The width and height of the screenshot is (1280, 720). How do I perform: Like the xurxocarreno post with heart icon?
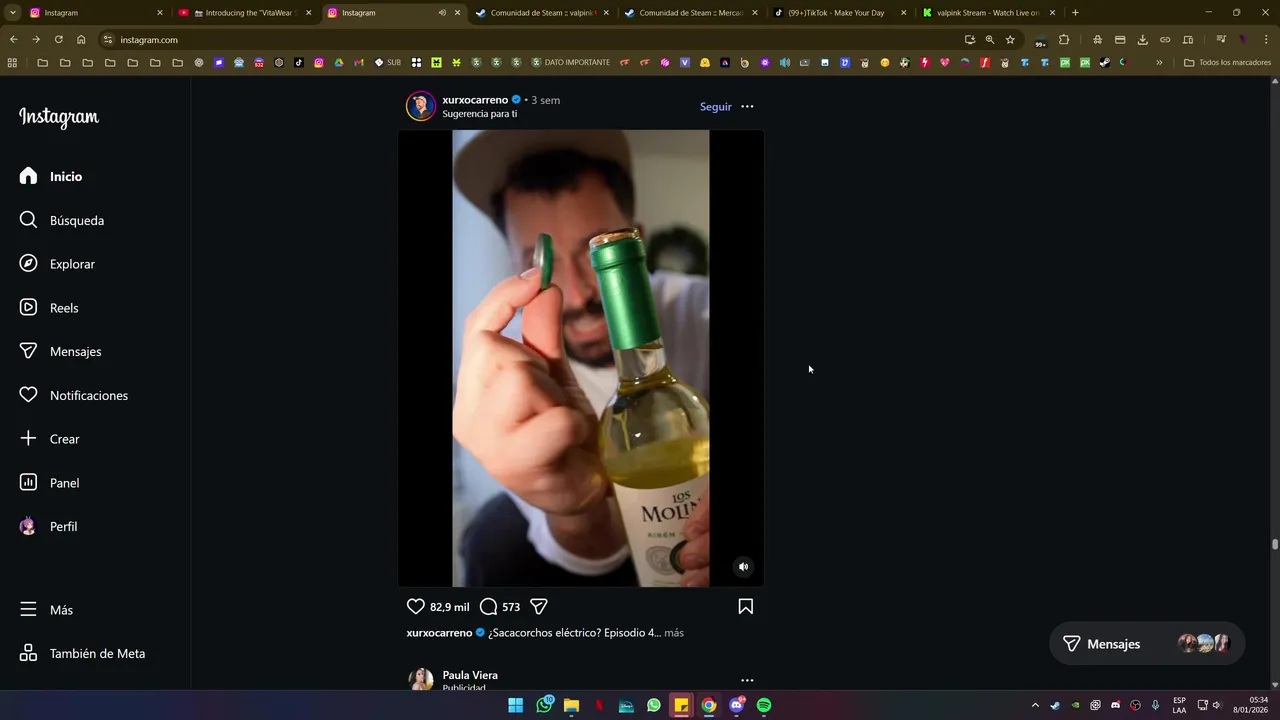pos(416,606)
